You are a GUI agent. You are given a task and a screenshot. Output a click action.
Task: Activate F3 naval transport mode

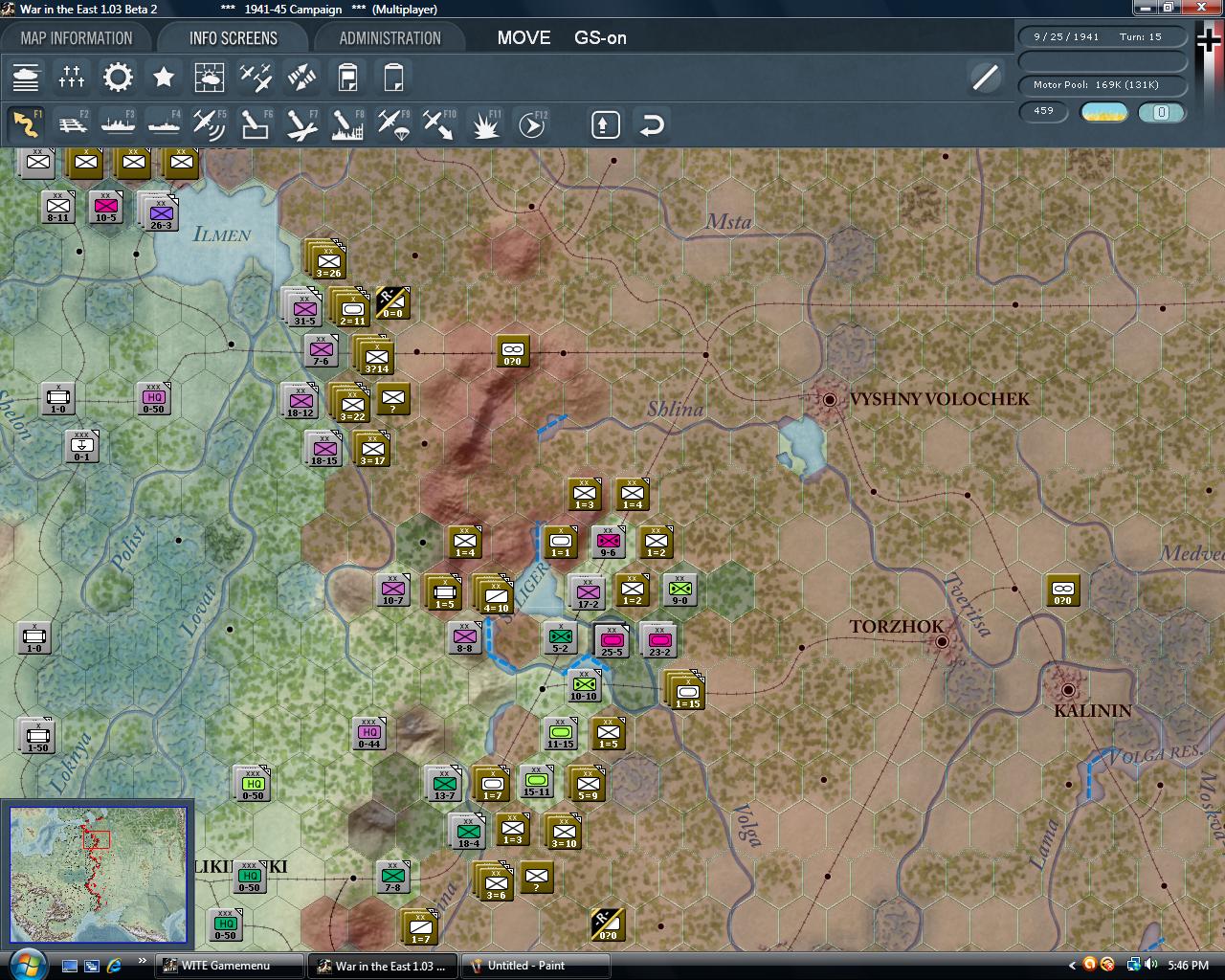(118, 124)
